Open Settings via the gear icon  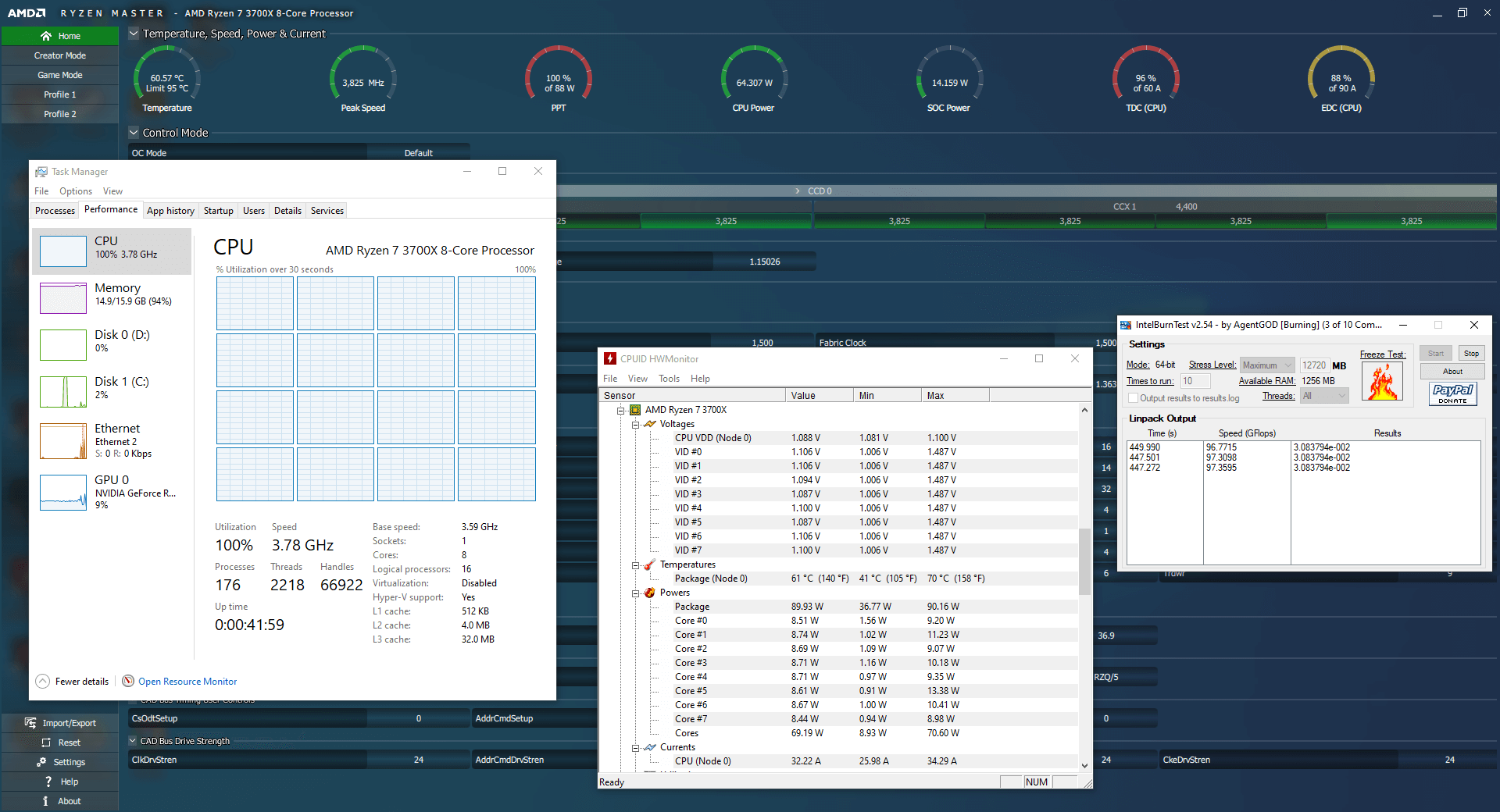pos(41,762)
